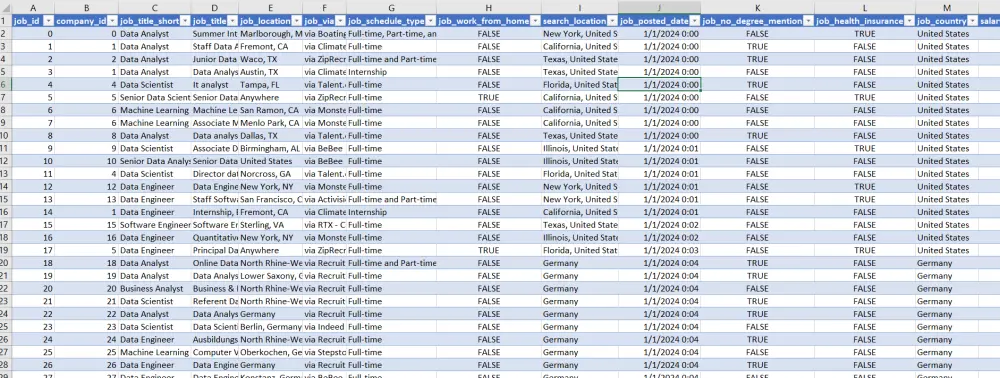The image size is (1000, 378).
Task: Click the "Principal Da" cell
Action: pyautogui.click(x=215, y=251)
